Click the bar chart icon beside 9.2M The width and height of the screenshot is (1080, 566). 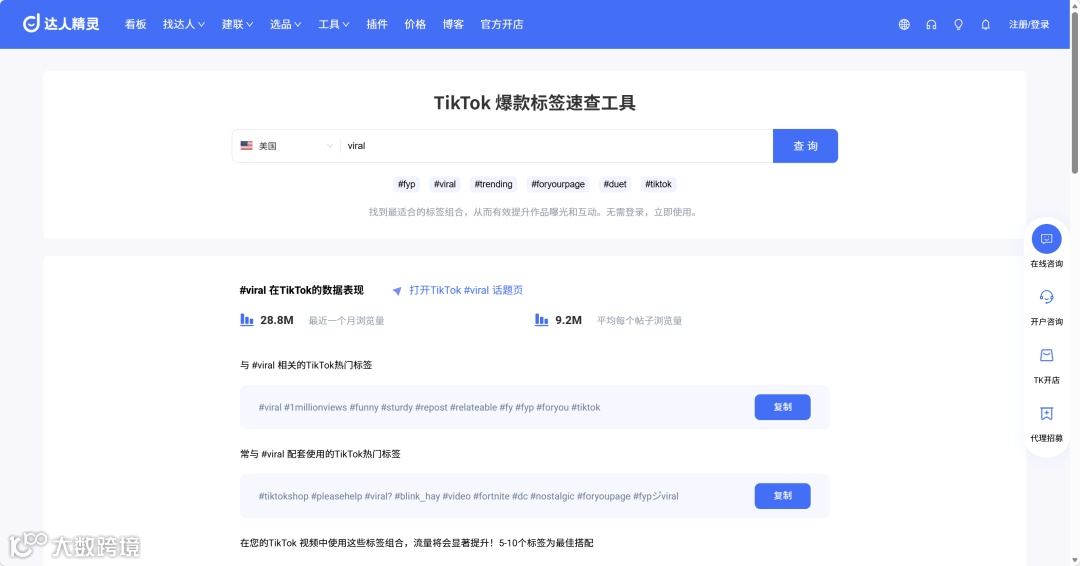pyautogui.click(x=541, y=319)
